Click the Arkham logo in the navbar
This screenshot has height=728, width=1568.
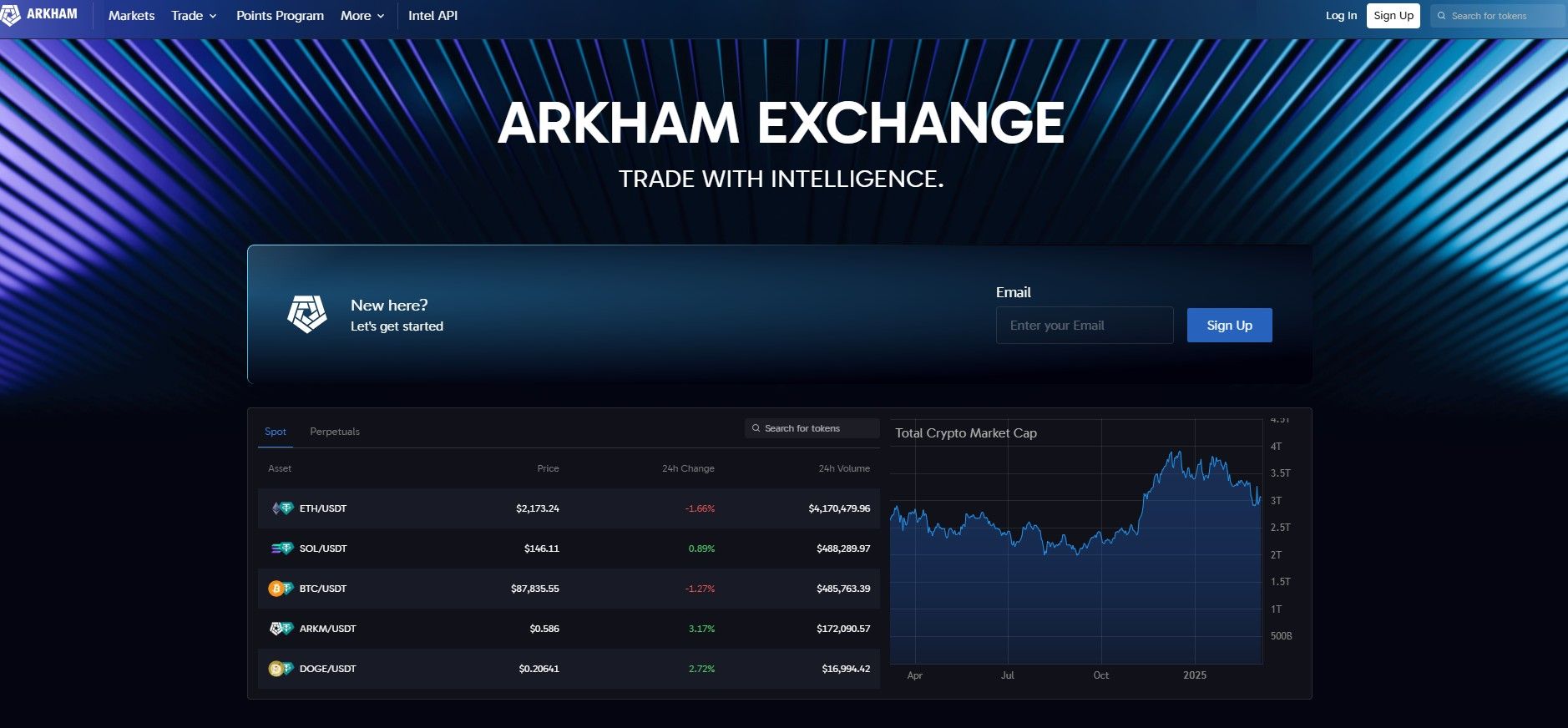tap(40, 15)
